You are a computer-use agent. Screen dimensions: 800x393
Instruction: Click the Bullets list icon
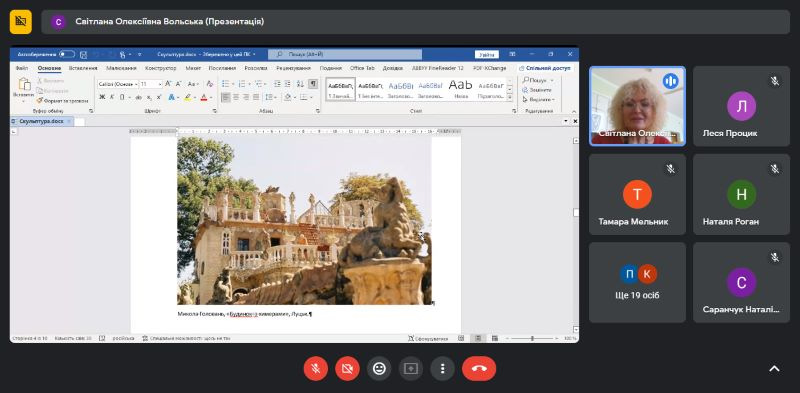[x=226, y=84]
